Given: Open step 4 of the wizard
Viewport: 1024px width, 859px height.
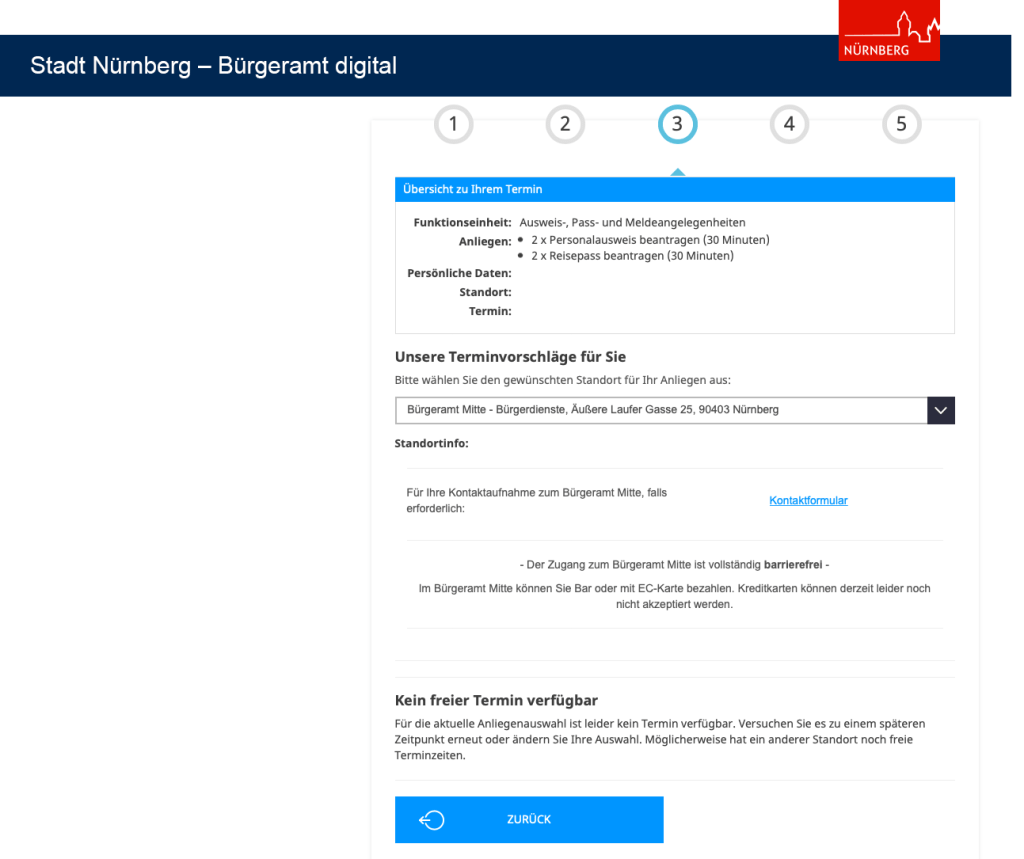Looking at the screenshot, I should [x=789, y=124].
